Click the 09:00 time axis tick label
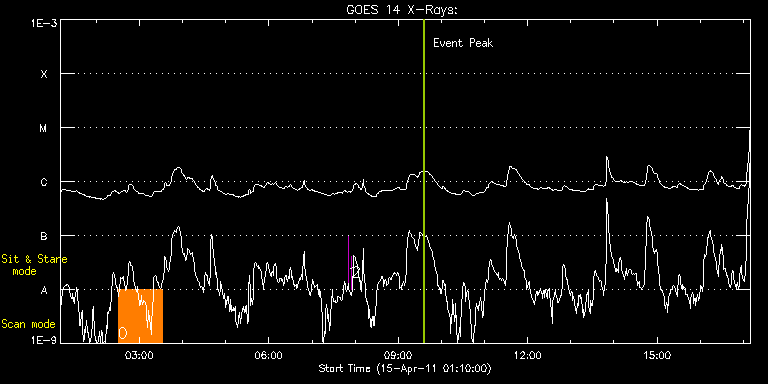The width and height of the screenshot is (768, 384). click(x=398, y=354)
